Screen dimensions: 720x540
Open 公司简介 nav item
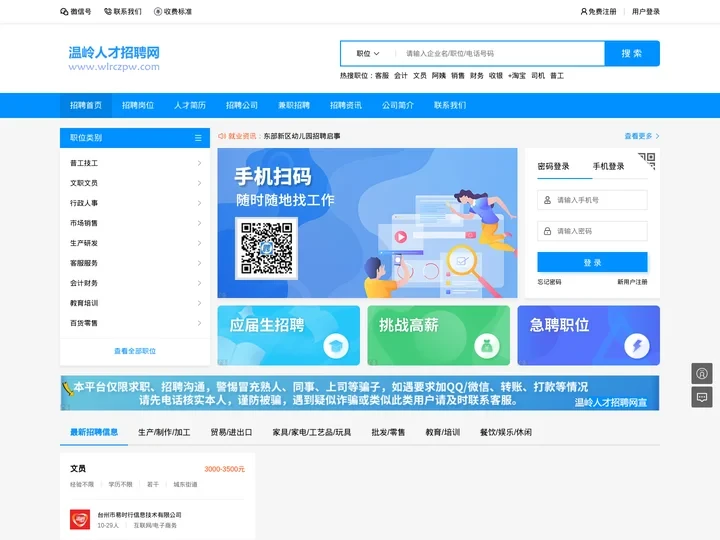[398, 106]
